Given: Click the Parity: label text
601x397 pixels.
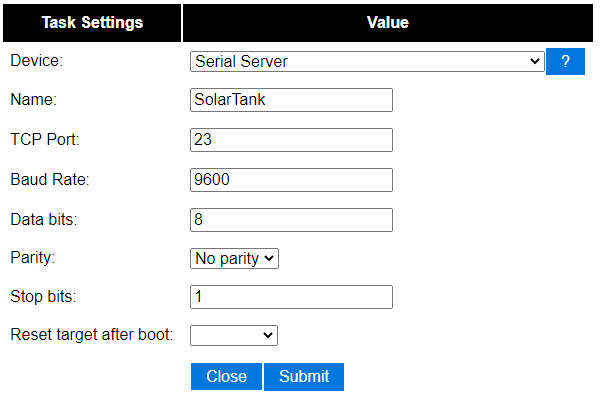Looking at the screenshot, I should pyautogui.click(x=33, y=258).
